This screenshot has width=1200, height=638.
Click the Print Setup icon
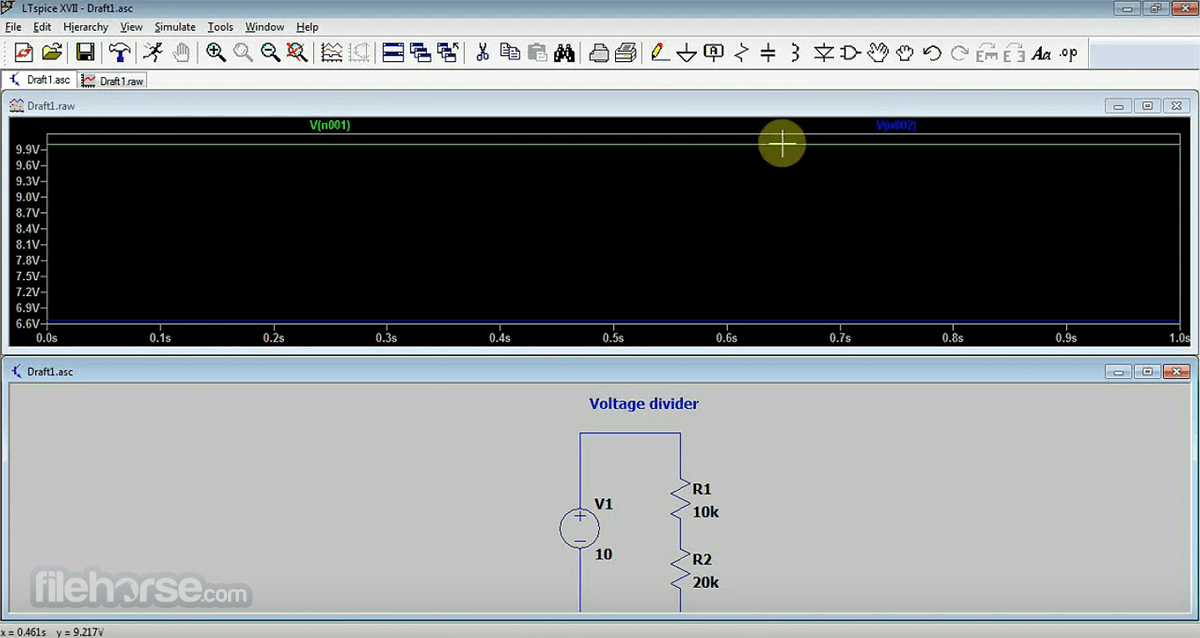point(599,53)
